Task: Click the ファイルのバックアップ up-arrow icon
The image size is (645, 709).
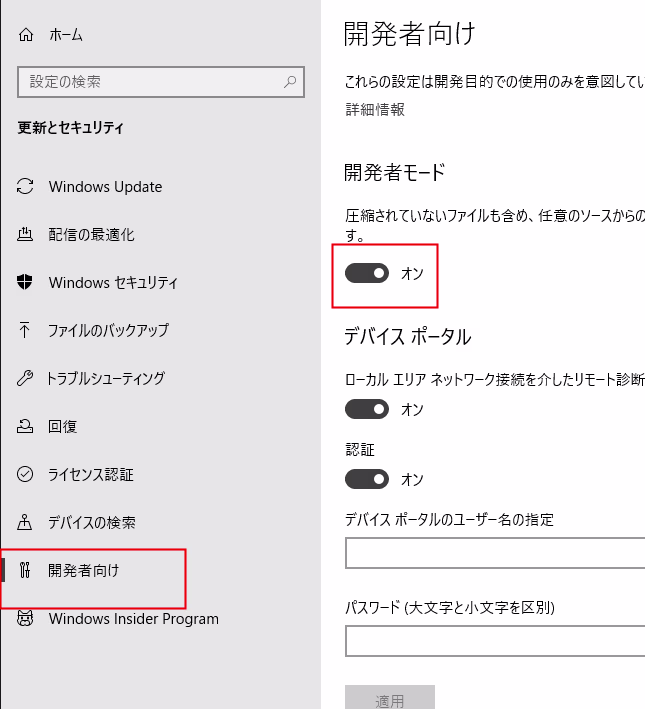Action: (24, 330)
